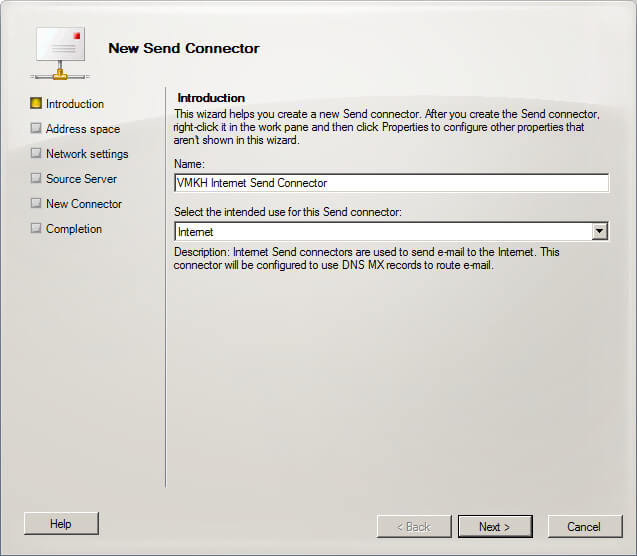Click the New Connector step indicator square
The image size is (637, 556).
click(x=36, y=203)
